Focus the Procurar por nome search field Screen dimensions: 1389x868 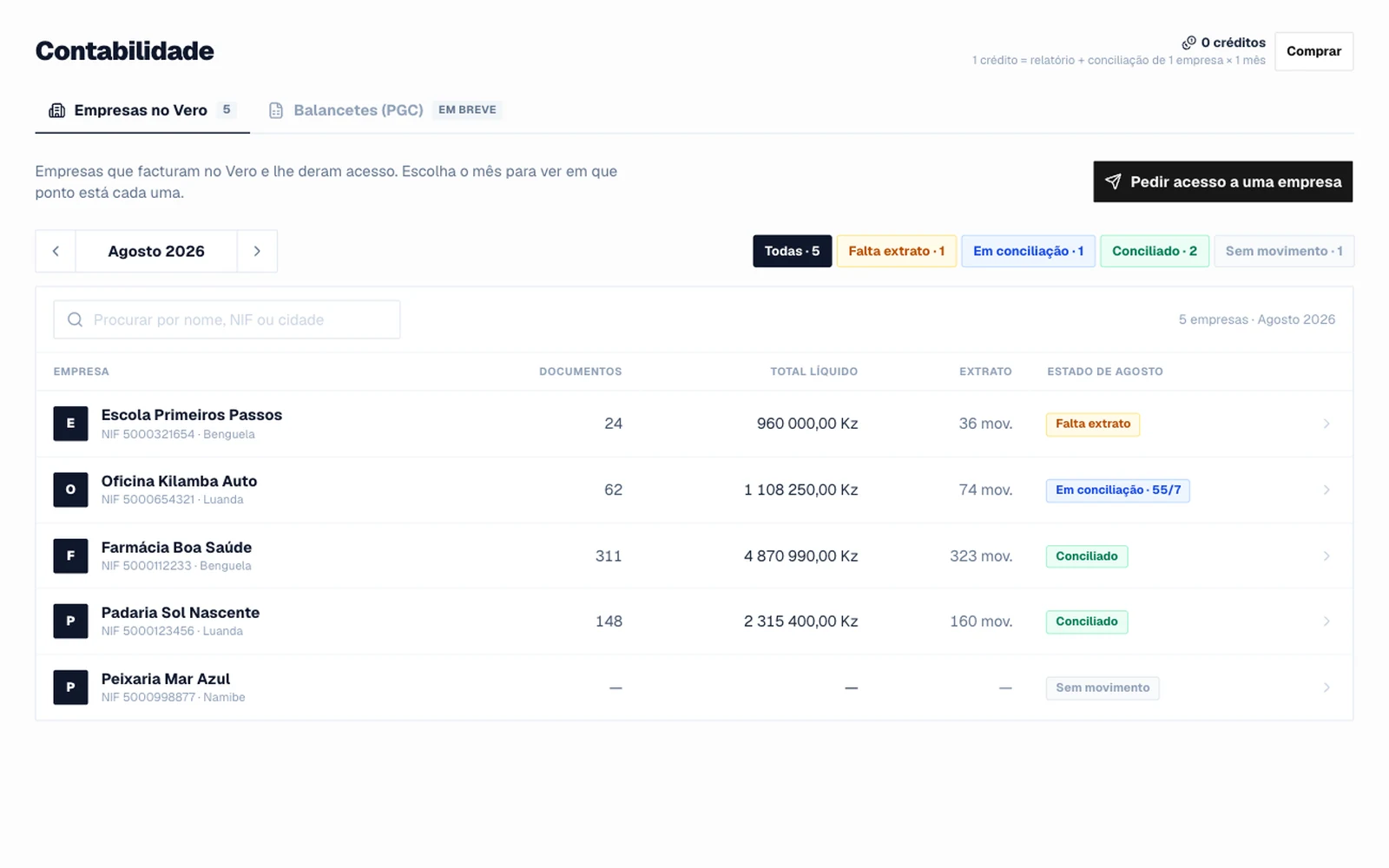tap(227, 319)
